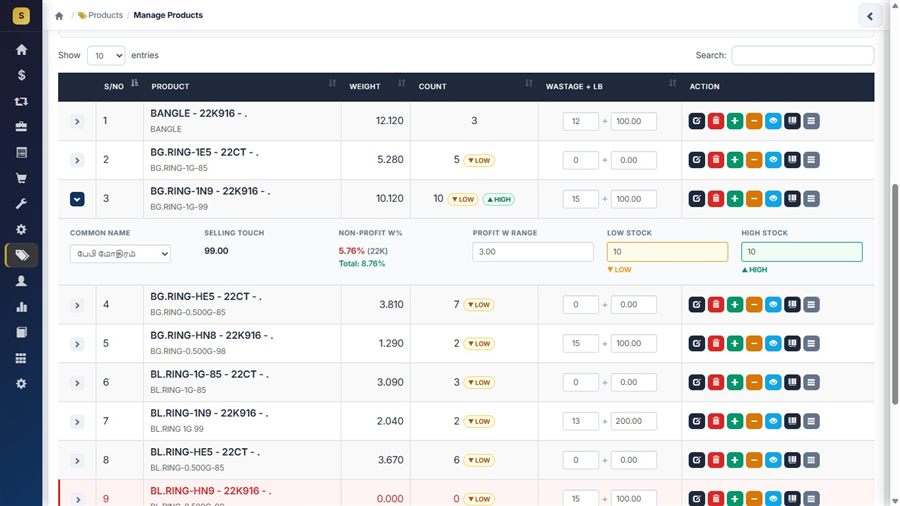Screen dimensions: 900x506
Task: Open the dollar sign sidebar menu
Action: point(21,75)
